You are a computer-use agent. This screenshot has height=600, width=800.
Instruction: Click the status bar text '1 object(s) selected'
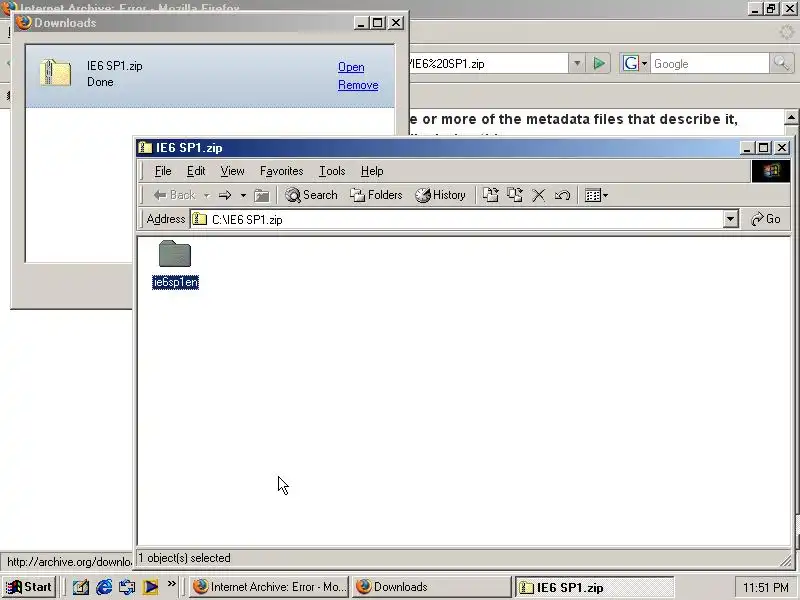click(x=185, y=558)
